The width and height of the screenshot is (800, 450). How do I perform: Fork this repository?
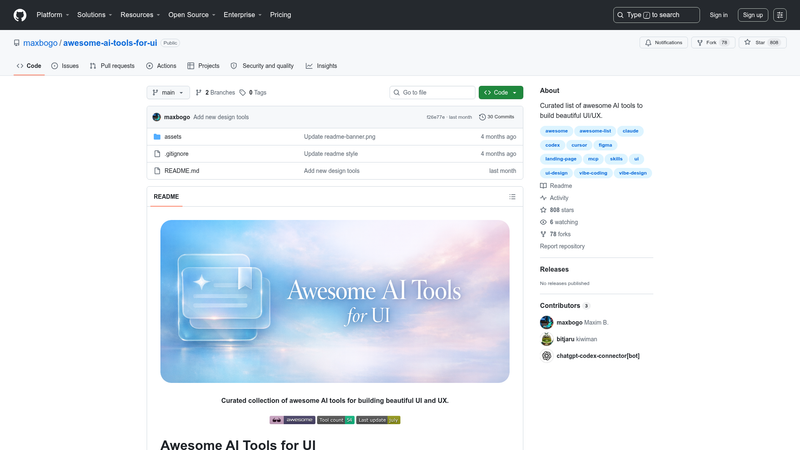pyautogui.click(x=713, y=42)
